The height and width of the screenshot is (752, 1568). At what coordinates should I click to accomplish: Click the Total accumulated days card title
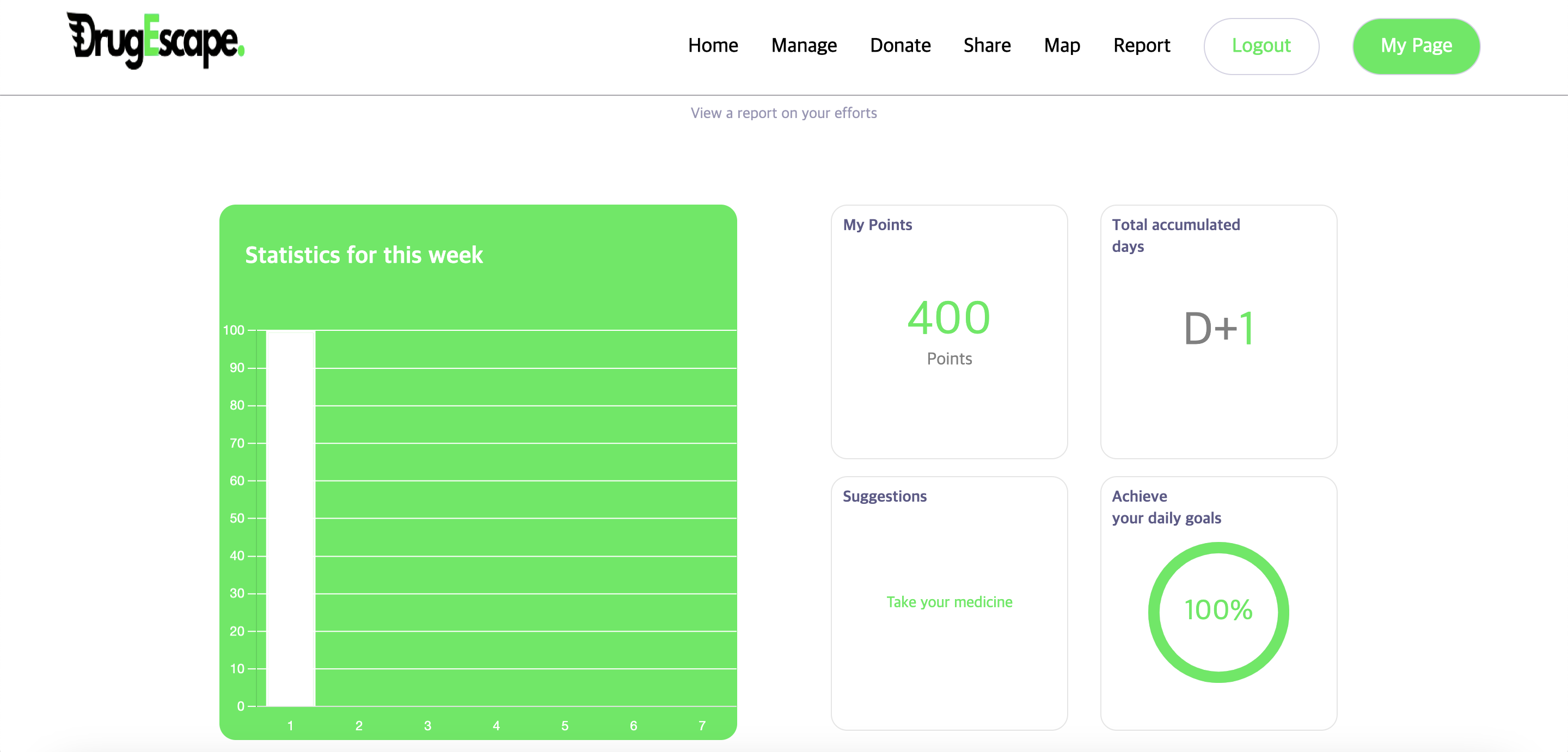(x=1175, y=236)
